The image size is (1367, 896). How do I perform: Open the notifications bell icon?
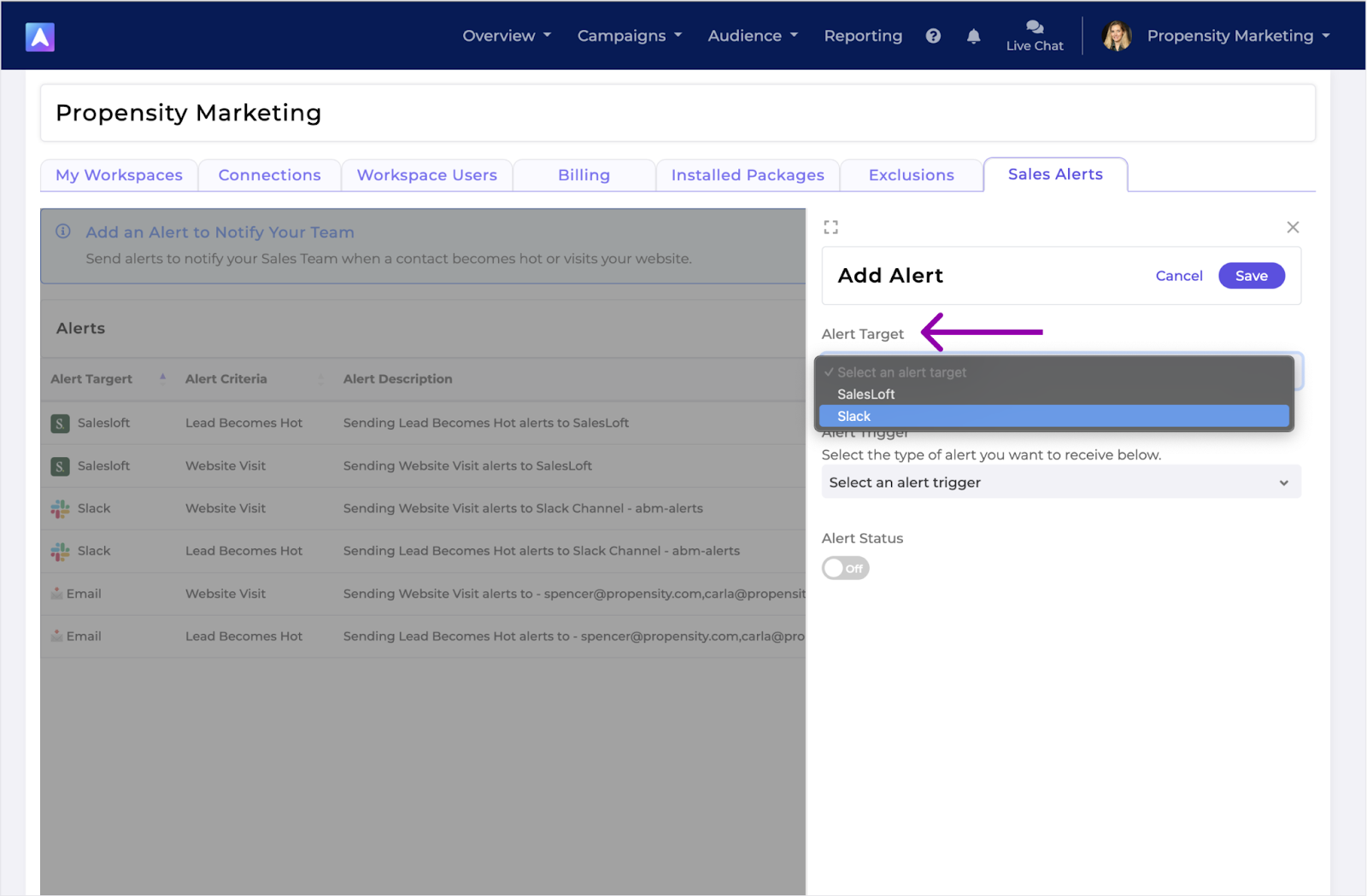pyautogui.click(x=973, y=36)
